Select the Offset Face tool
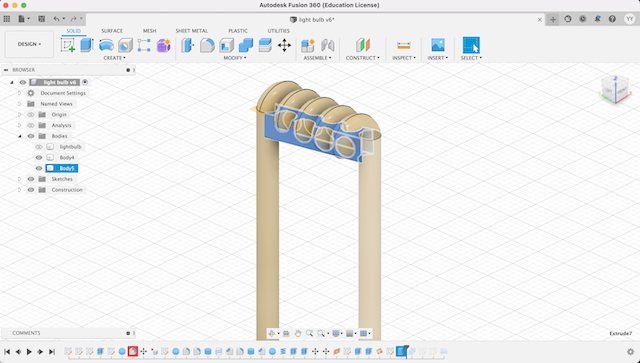Screen dimensions: 640x363 265,45
